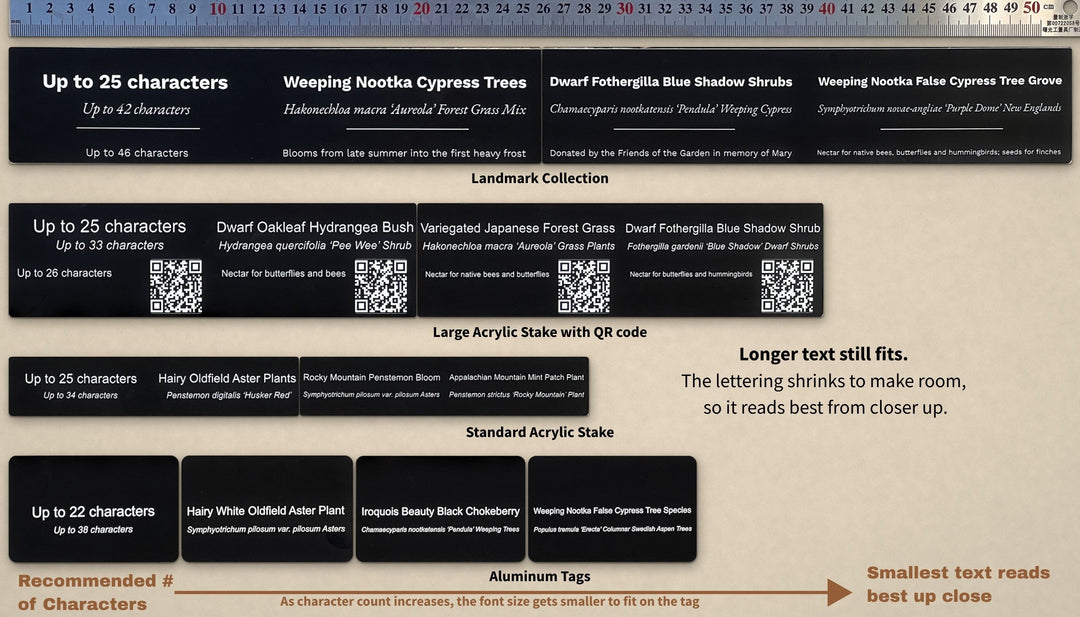Click the 'Up to 22 characters' tag text
This screenshot has width=1080, height=617.
click(93, 512)
